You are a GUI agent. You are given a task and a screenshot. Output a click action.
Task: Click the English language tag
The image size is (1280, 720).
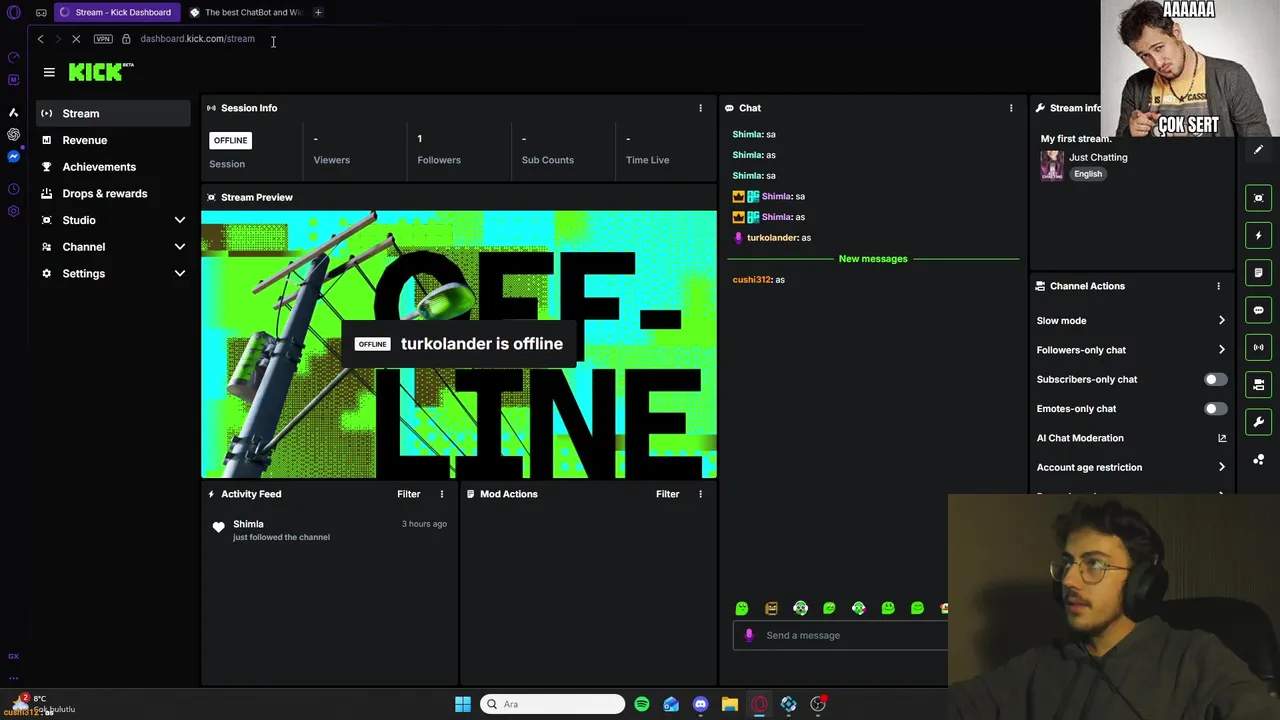coord(1088,174)
